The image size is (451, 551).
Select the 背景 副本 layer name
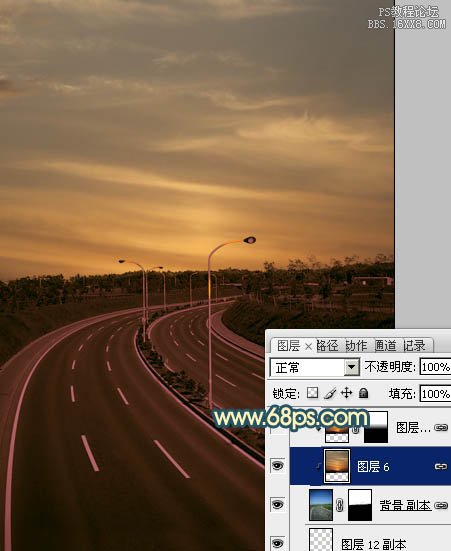click(x=405, y=505)
